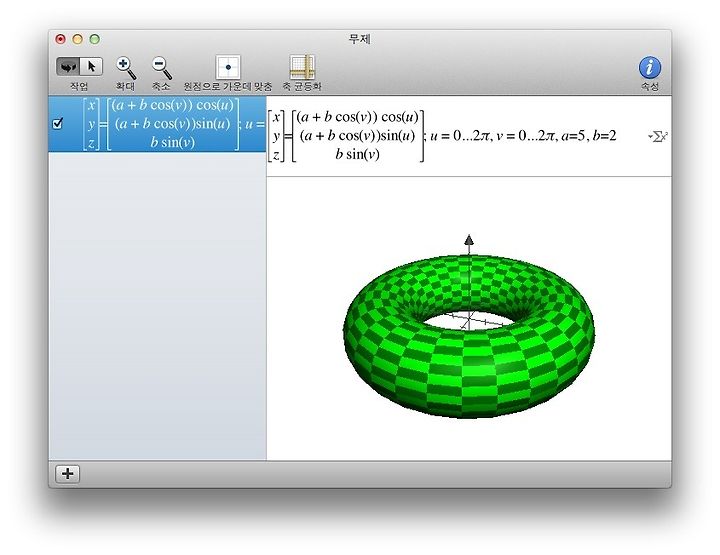The width and height of the screenshot is (720, 555).
Task: Add new equation with plus button
Action: pos(68,473)
